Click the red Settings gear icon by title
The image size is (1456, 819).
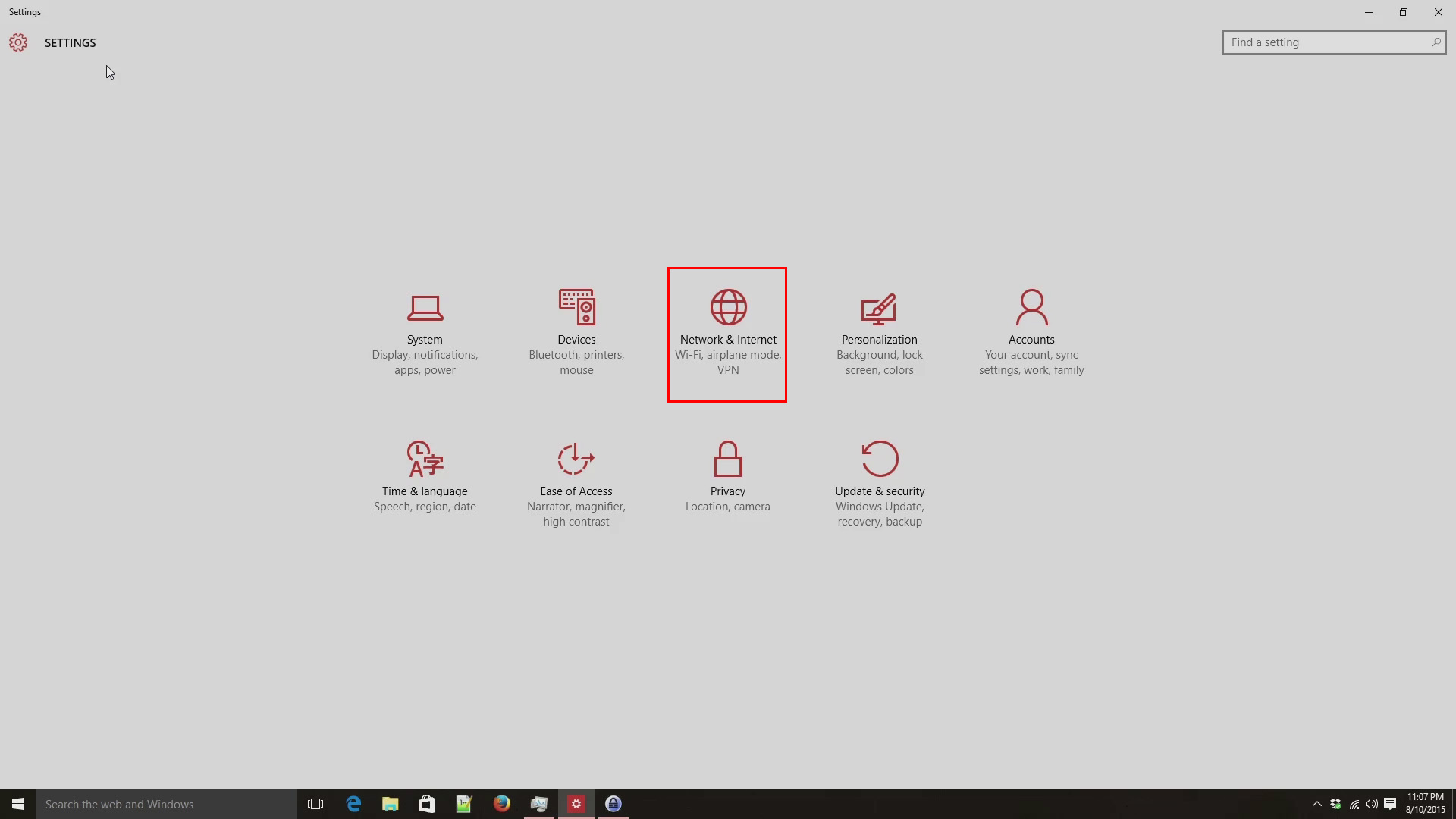18,42
